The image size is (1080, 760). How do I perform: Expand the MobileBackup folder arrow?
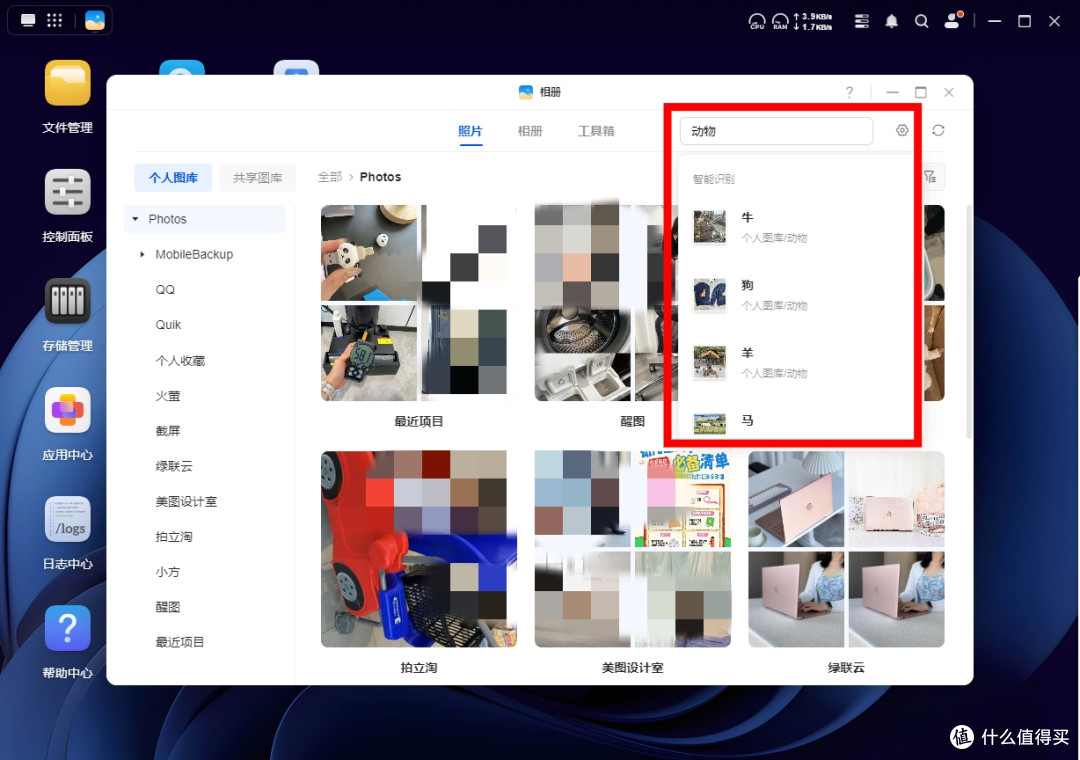(x=142, y=254)
